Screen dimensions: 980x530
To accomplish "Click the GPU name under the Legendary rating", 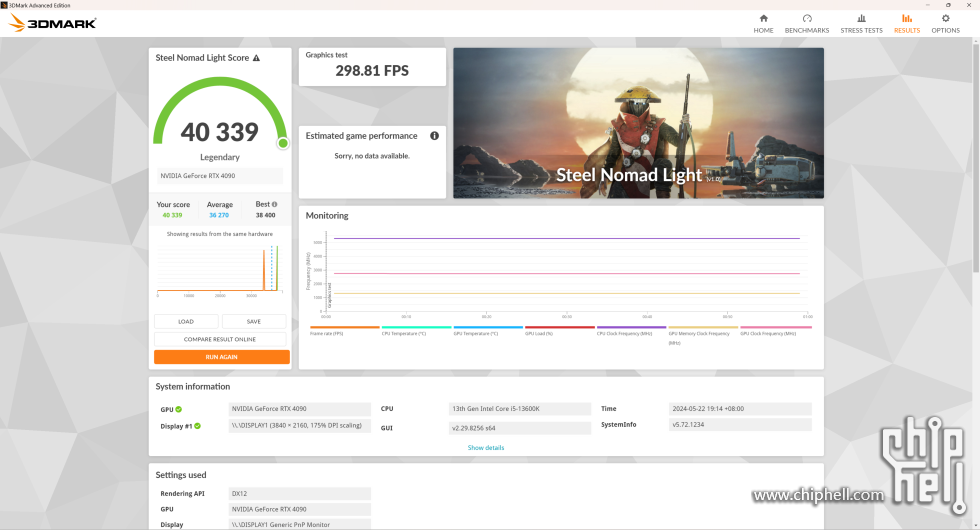I will 220,176.
